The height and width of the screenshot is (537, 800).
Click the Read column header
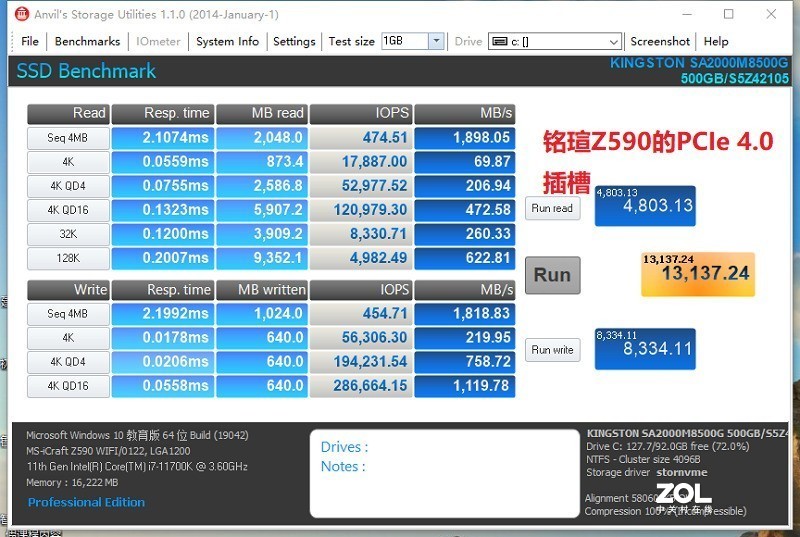[68, 114]
